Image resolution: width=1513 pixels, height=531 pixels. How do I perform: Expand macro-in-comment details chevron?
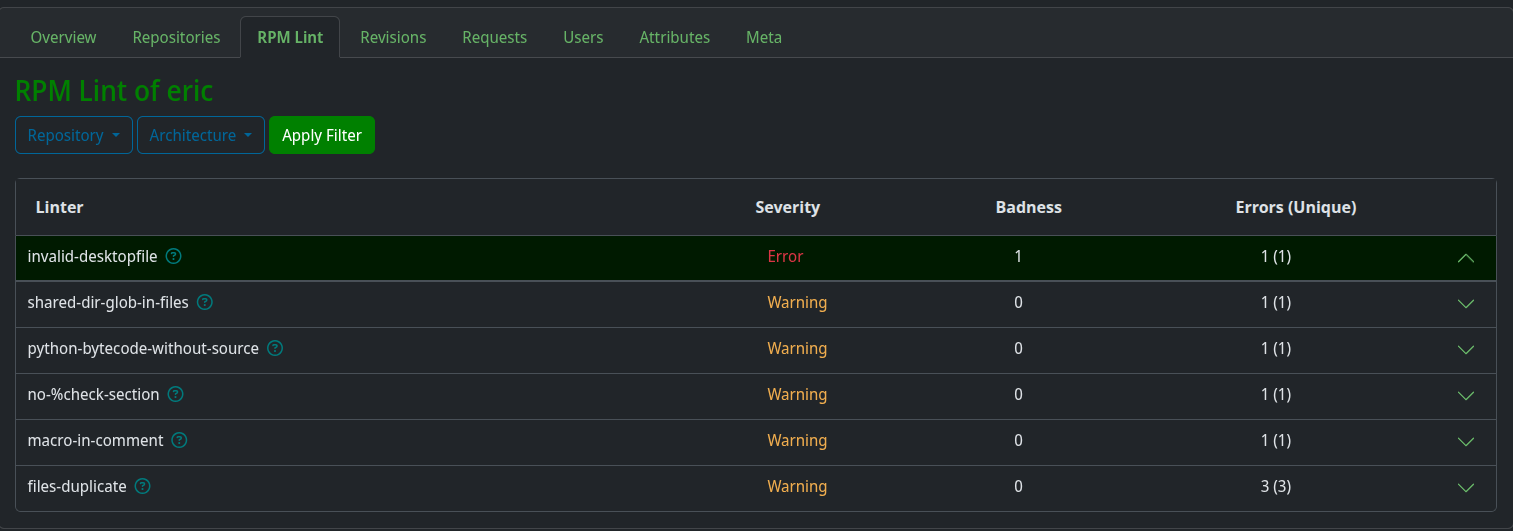point(1466,441)
